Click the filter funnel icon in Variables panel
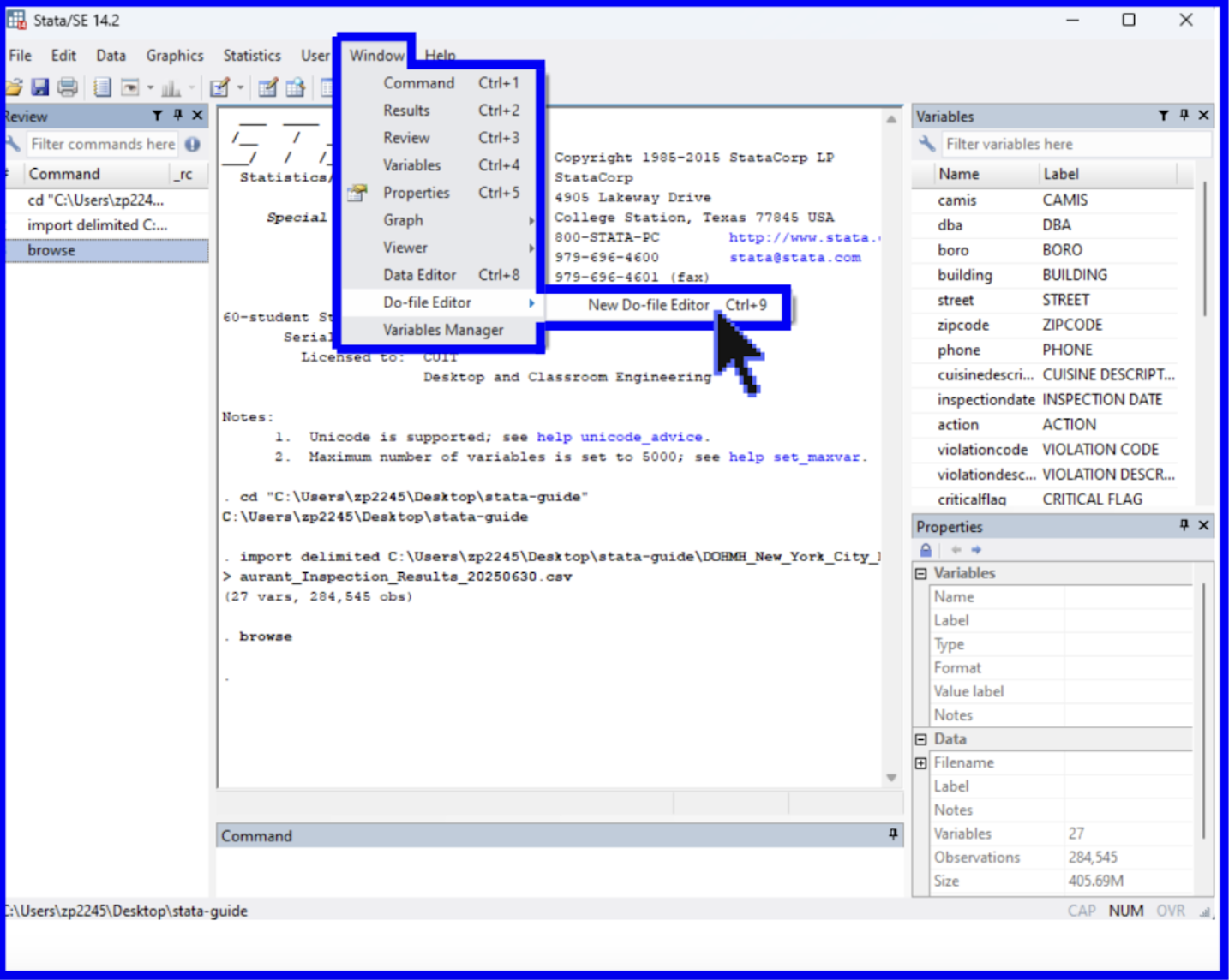Viewport: 1229px width, 980px height. pyautogui.click(x=1163, y=116)
